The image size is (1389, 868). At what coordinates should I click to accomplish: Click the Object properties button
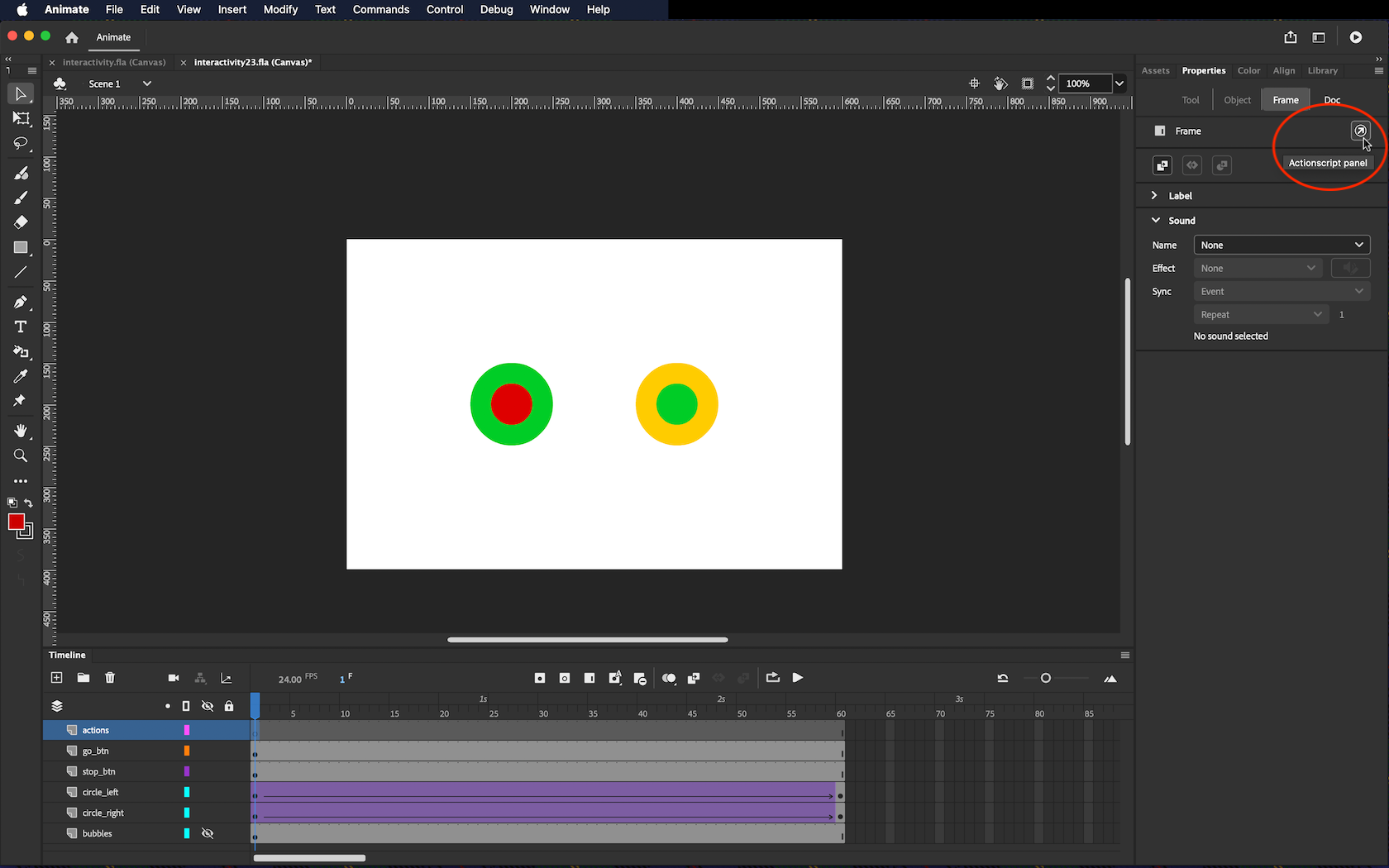[x=1237, y=100]
